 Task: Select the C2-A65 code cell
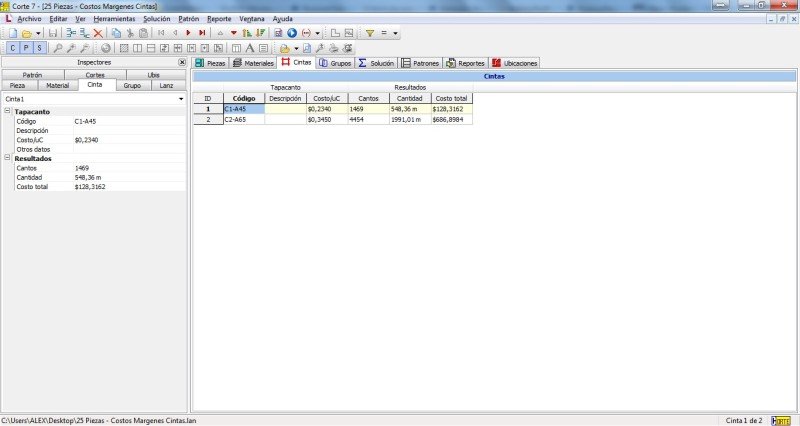pos(243,118)
